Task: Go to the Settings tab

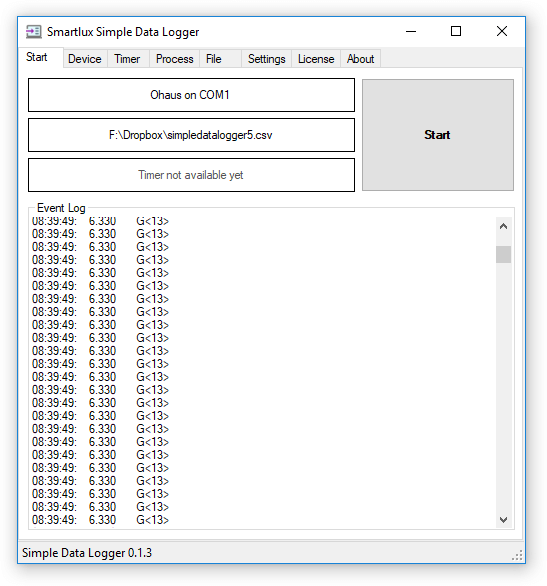Action: tap(266, 59)
